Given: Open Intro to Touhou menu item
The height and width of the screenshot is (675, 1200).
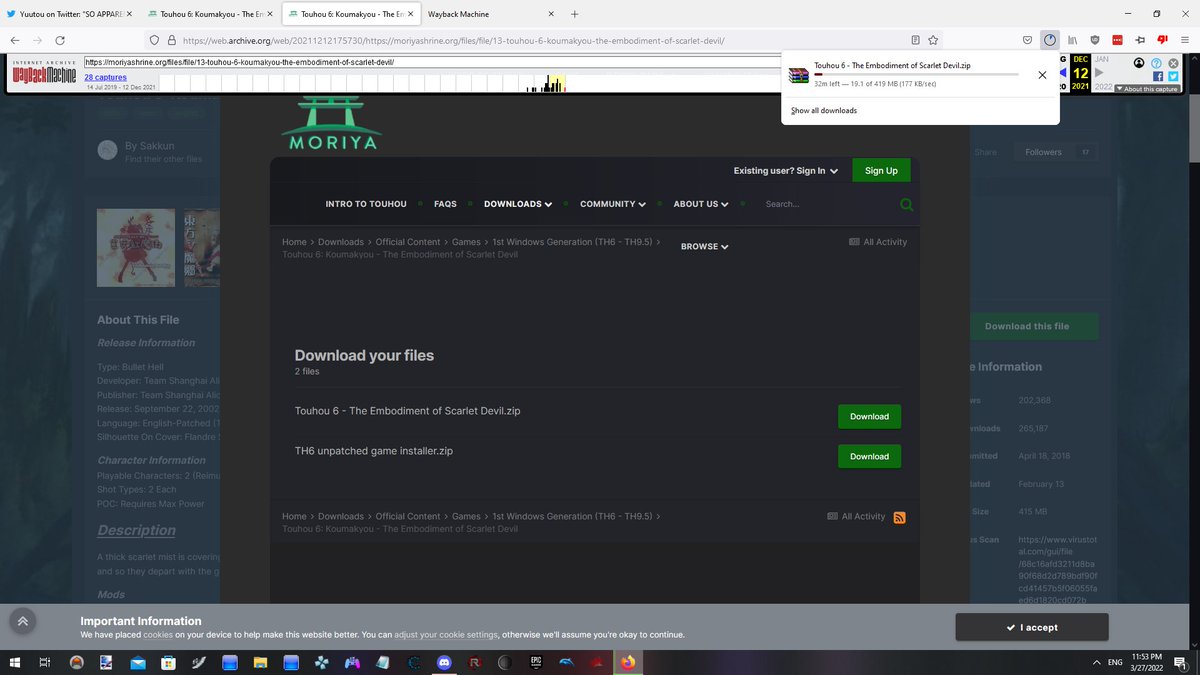Looking at the screenshot, I should click(366, 204).
